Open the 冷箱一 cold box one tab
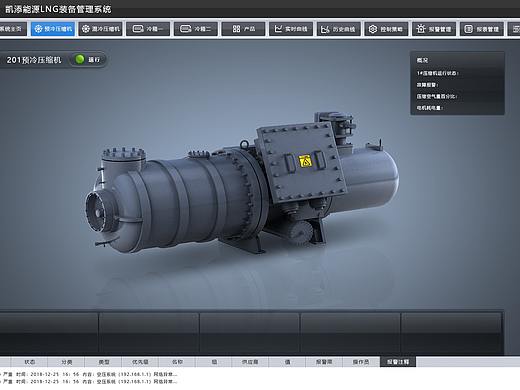The image size is (520, 390). click(148, 29)
